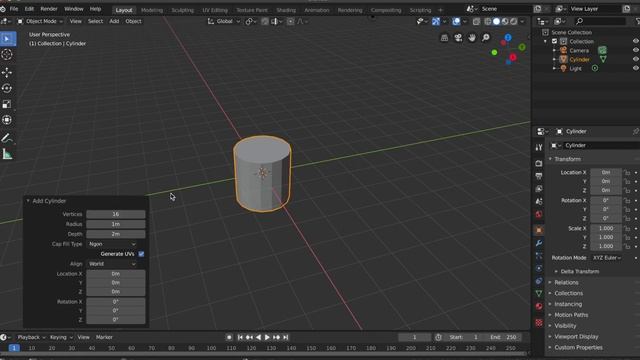
Task: Click the outliner search magnifier icon
Action: click(580, 21)
